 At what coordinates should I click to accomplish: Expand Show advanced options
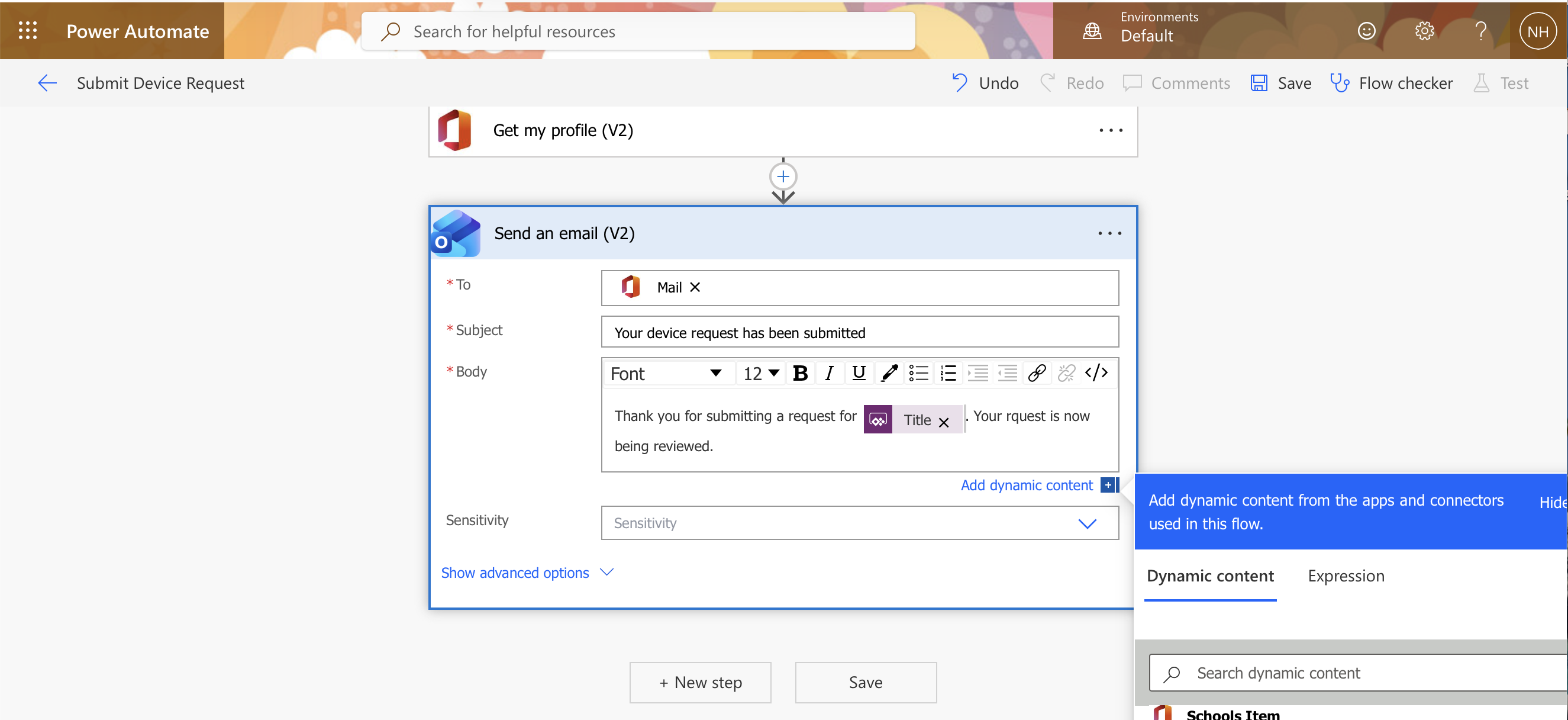[x=527, y=573]
